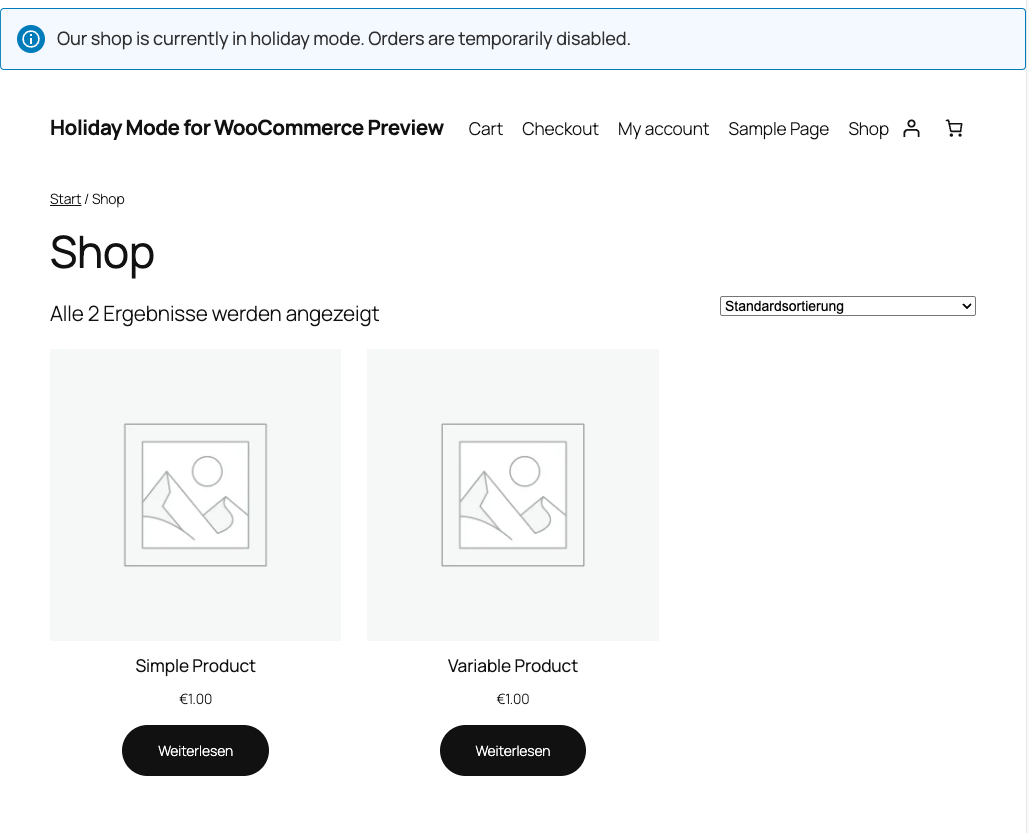Click the 'Shop' text in breadcrumb
This screenshot has width=1029, height=833.
(108, 199)
